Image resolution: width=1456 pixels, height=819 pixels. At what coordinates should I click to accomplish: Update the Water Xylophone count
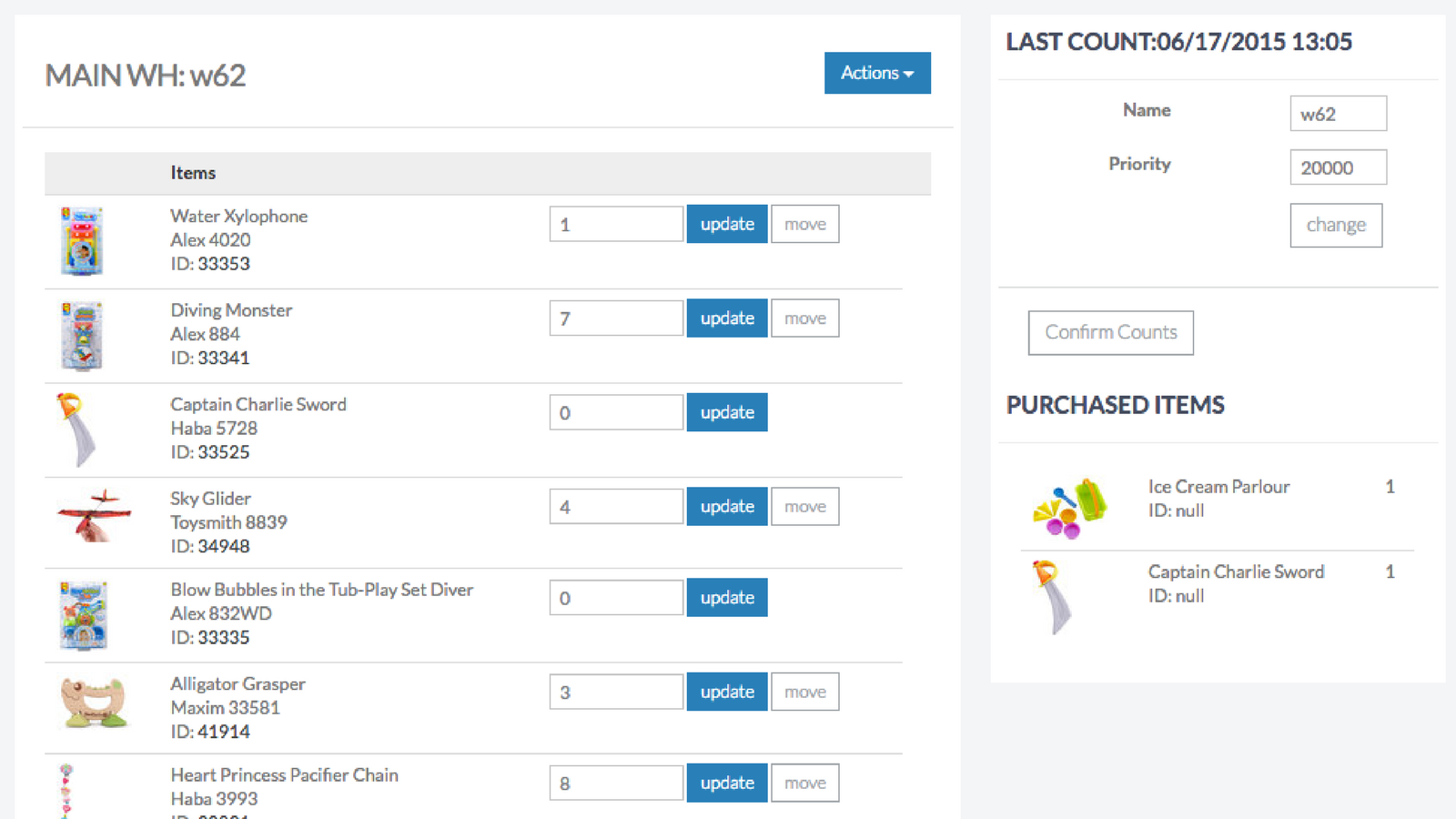pos(726,223)
